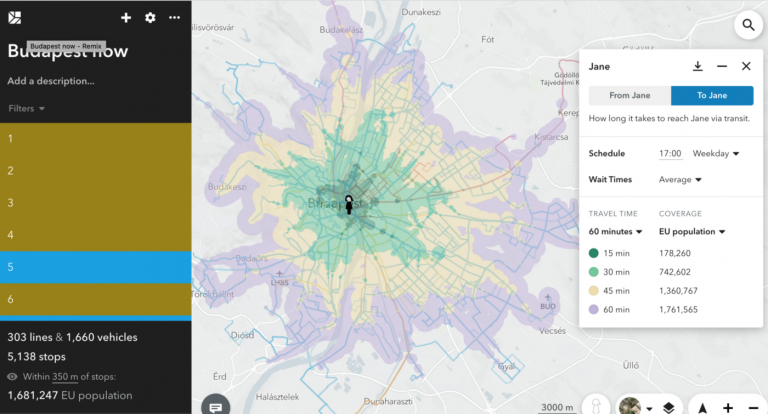Select line row 3
This screenshot has height=414, width=768.
pyautogui.click(x=96, y=203)
